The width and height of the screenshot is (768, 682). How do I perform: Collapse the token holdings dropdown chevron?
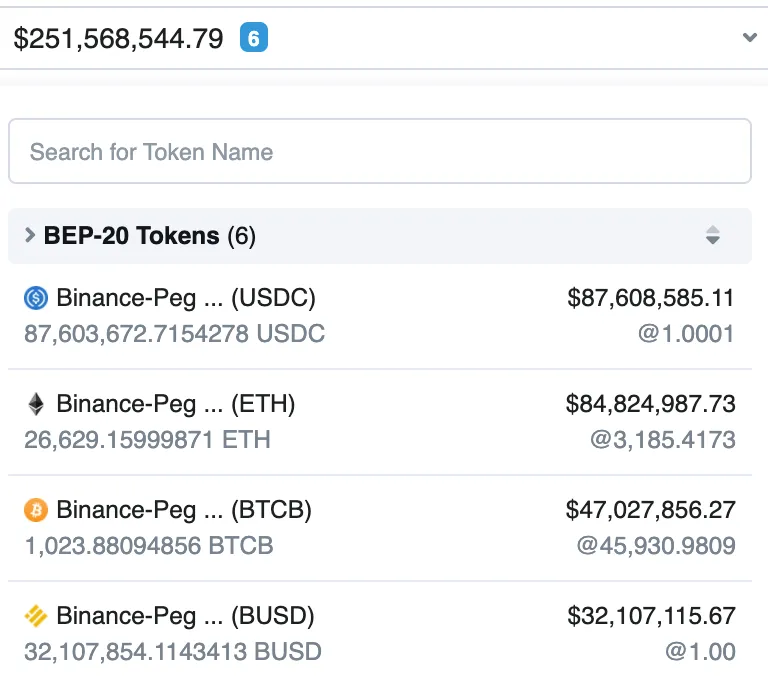tap(749, 37)
